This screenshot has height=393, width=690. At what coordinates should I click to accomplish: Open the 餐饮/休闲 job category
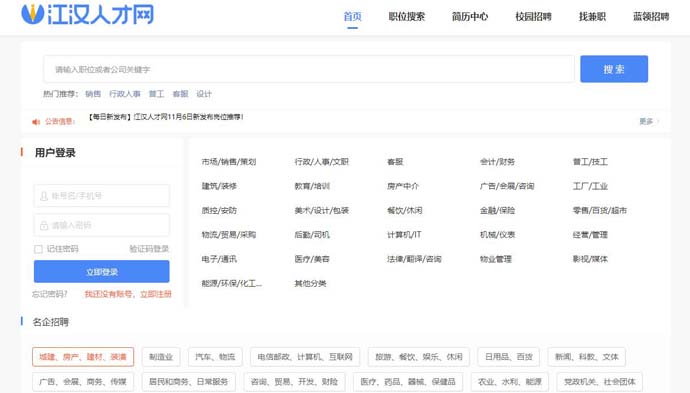[x=405, y=210]
